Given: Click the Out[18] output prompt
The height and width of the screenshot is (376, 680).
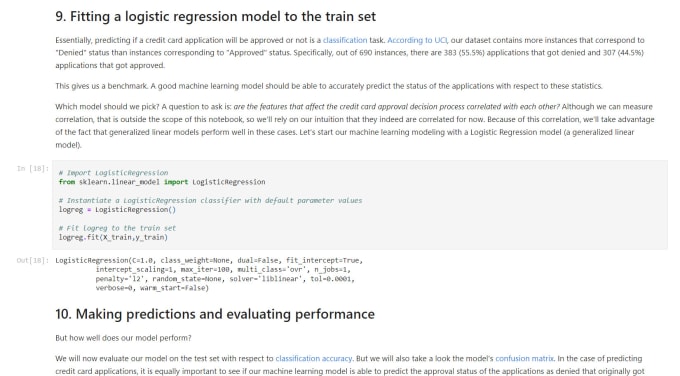Looking at the screenshot, I should [x=33, y=260].
